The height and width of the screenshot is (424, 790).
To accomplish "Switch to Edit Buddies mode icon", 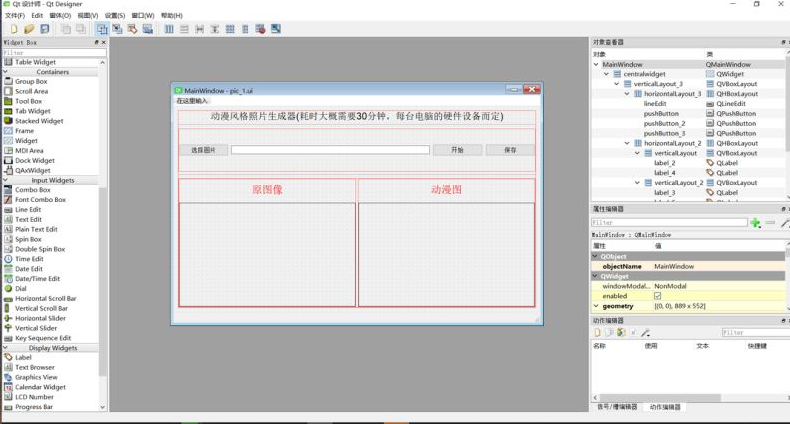I will coord(132,29).
